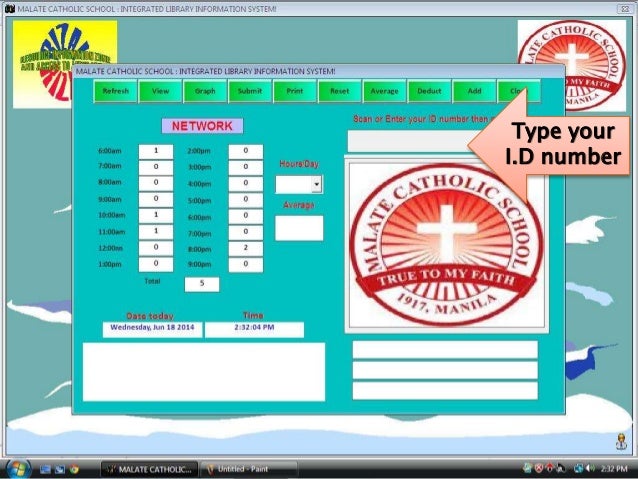Click the Add button

[474, 91]
